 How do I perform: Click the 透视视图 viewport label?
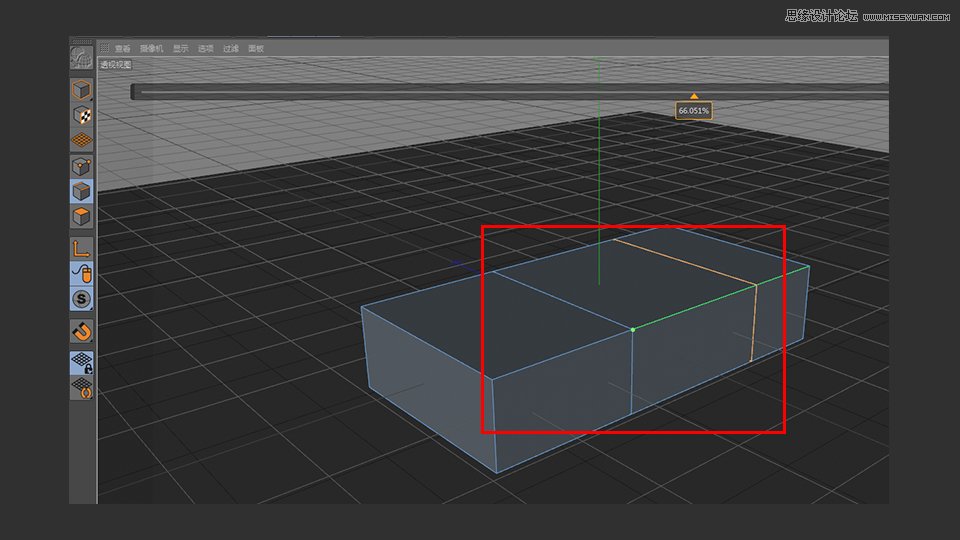point(116,64)
